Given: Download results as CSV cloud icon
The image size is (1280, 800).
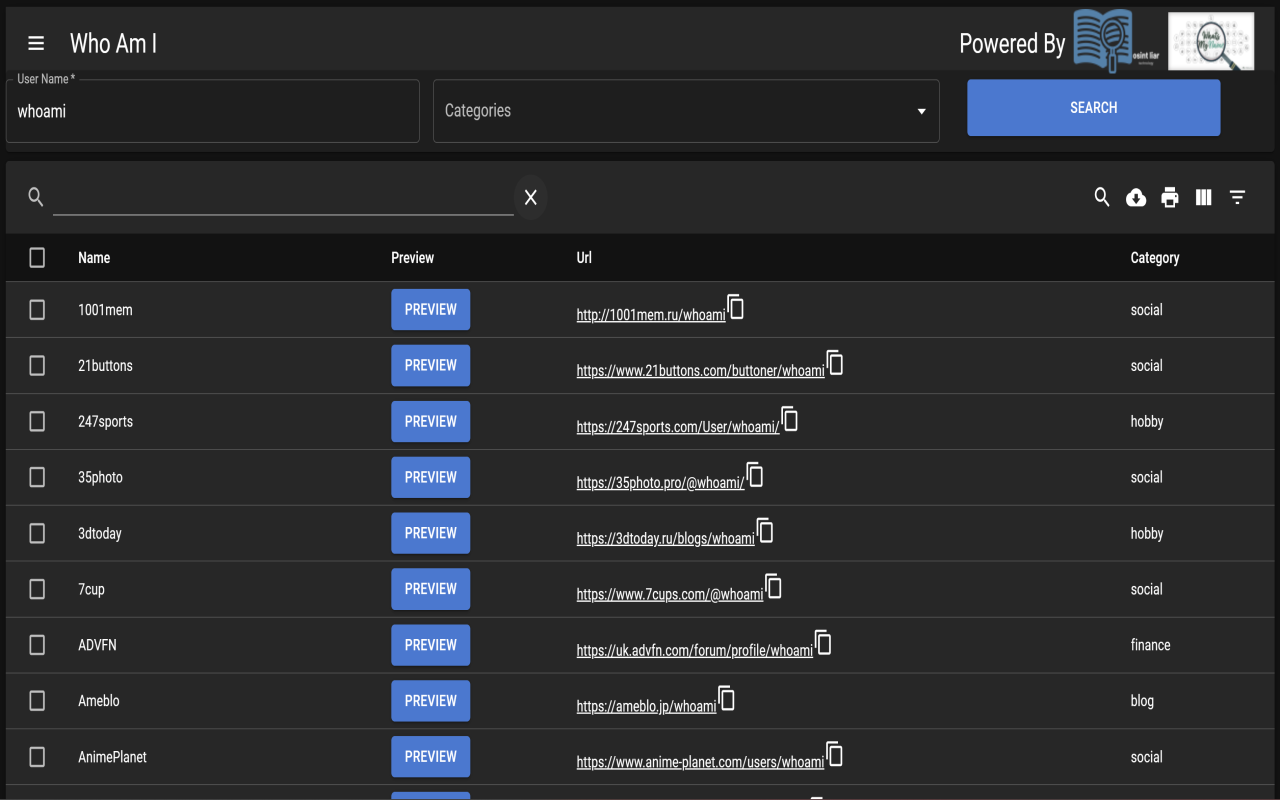Looking at the screenshot, I should (1136, 197).
